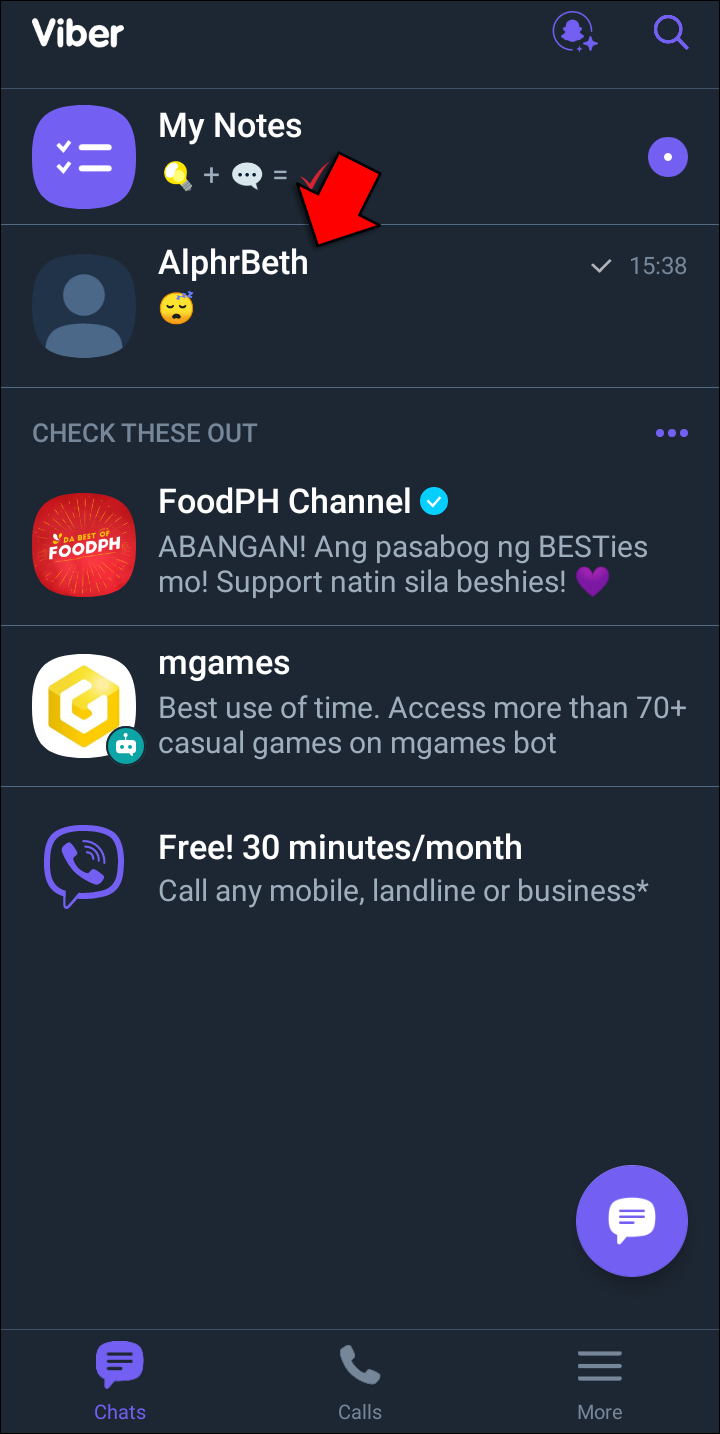Select the Chats tab

point(120,1382)
